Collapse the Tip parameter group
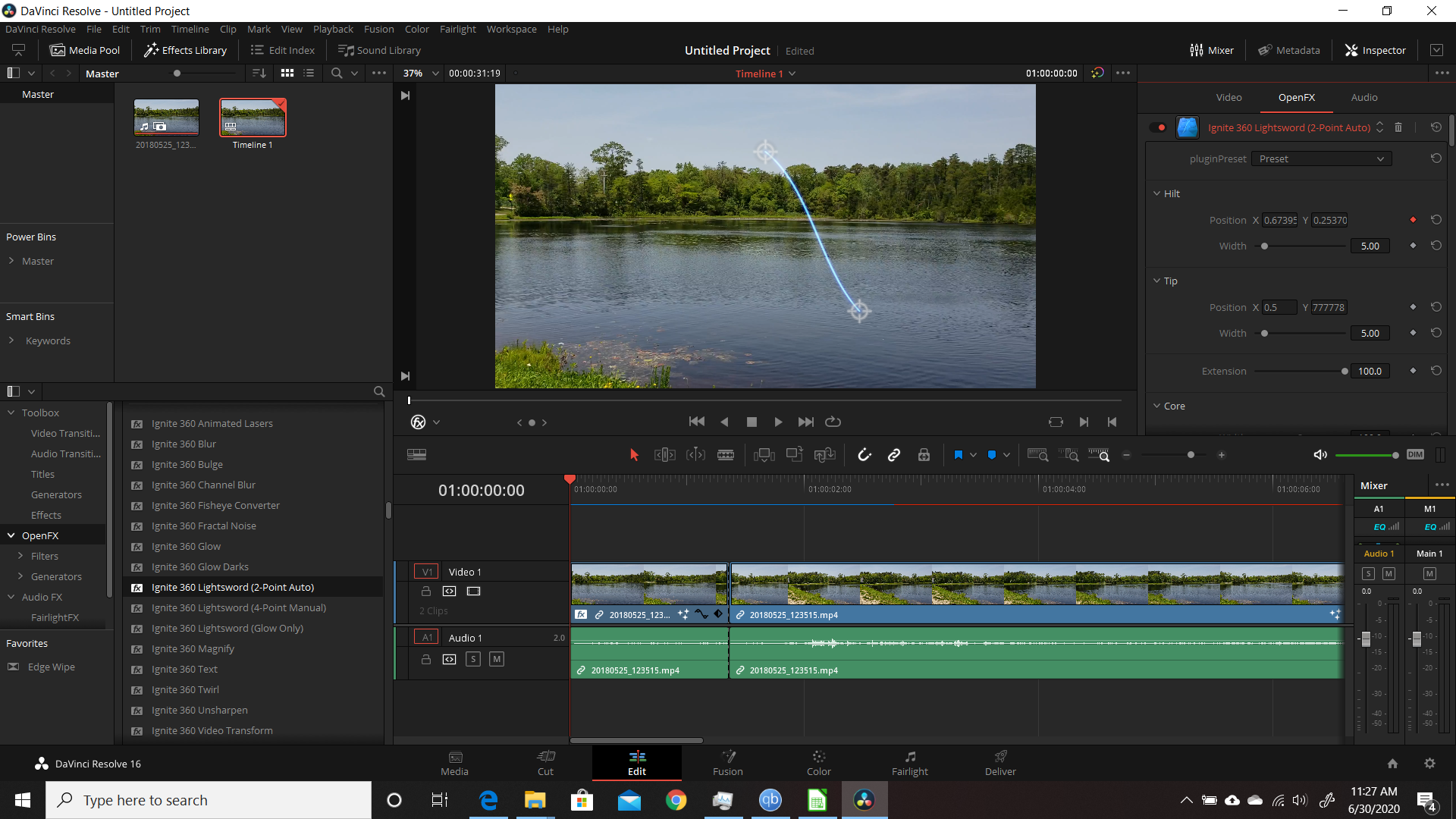1456x819 pixels. point(1157,281)
